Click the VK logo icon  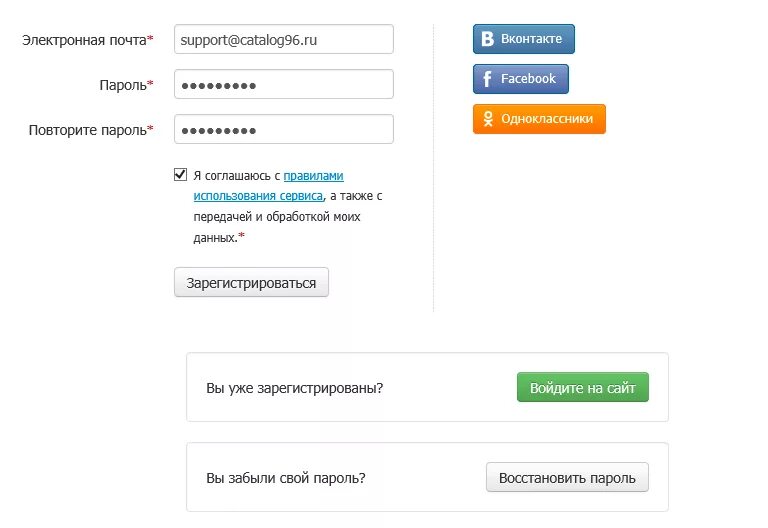pyautogui.click(x=487, y=39)
